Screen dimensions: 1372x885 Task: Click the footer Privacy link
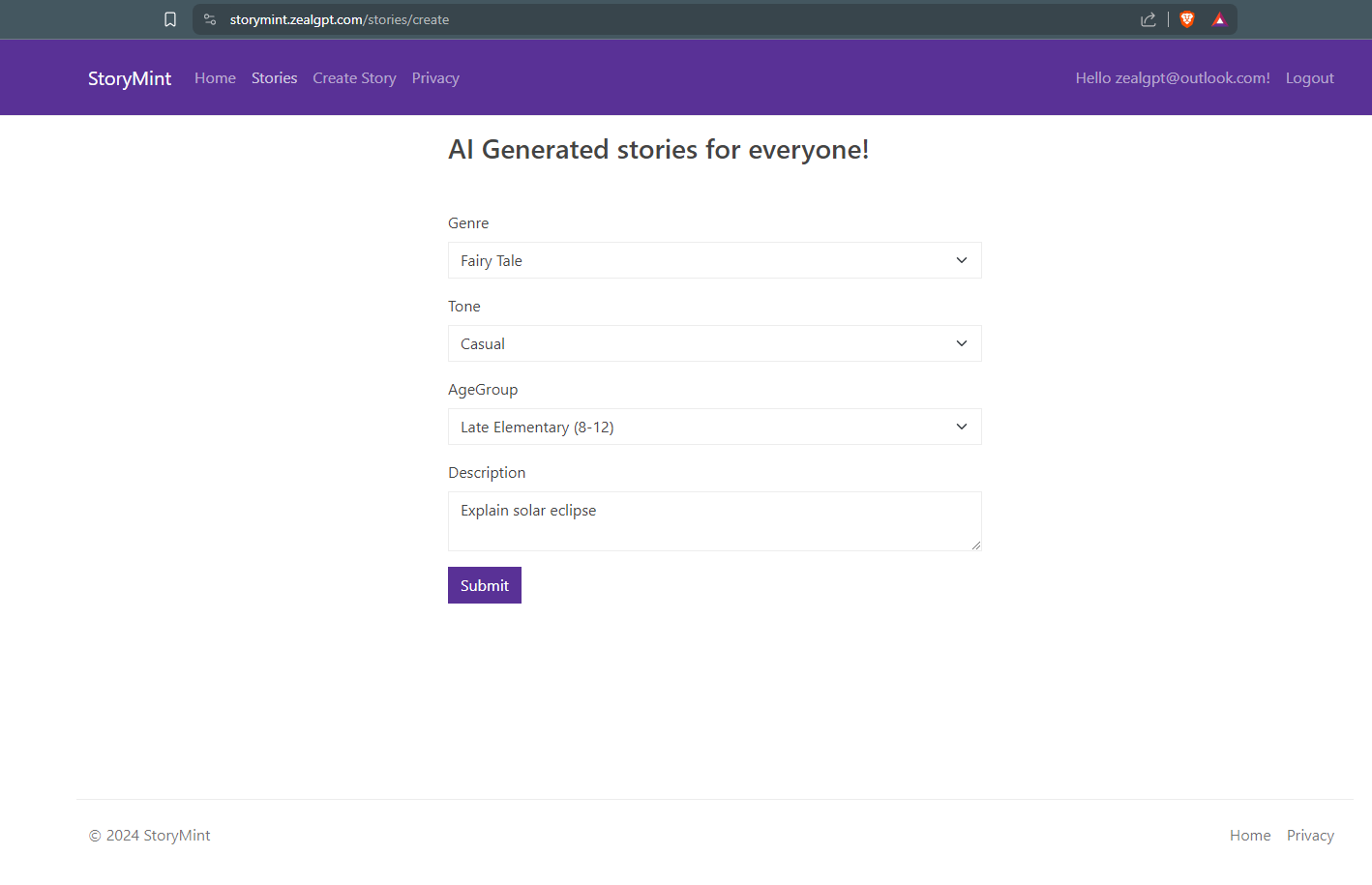point(1310,836)
